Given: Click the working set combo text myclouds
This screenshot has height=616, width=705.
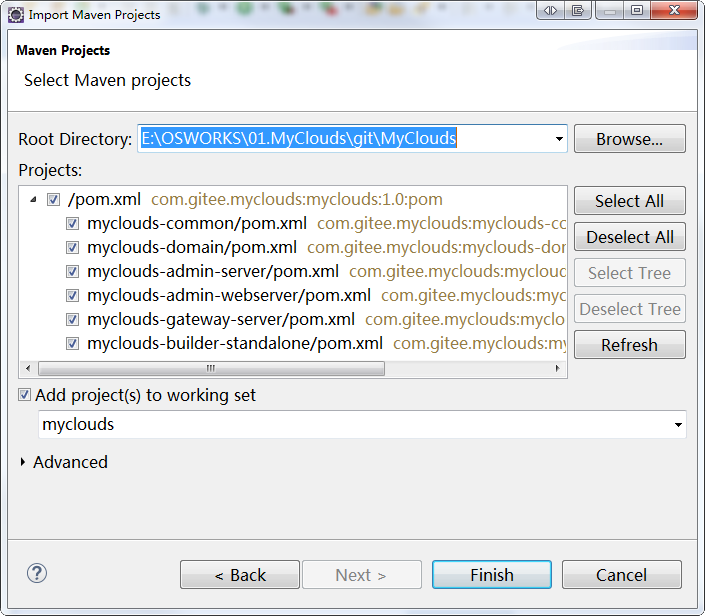Looking at the screenshot, I should 78,424.
